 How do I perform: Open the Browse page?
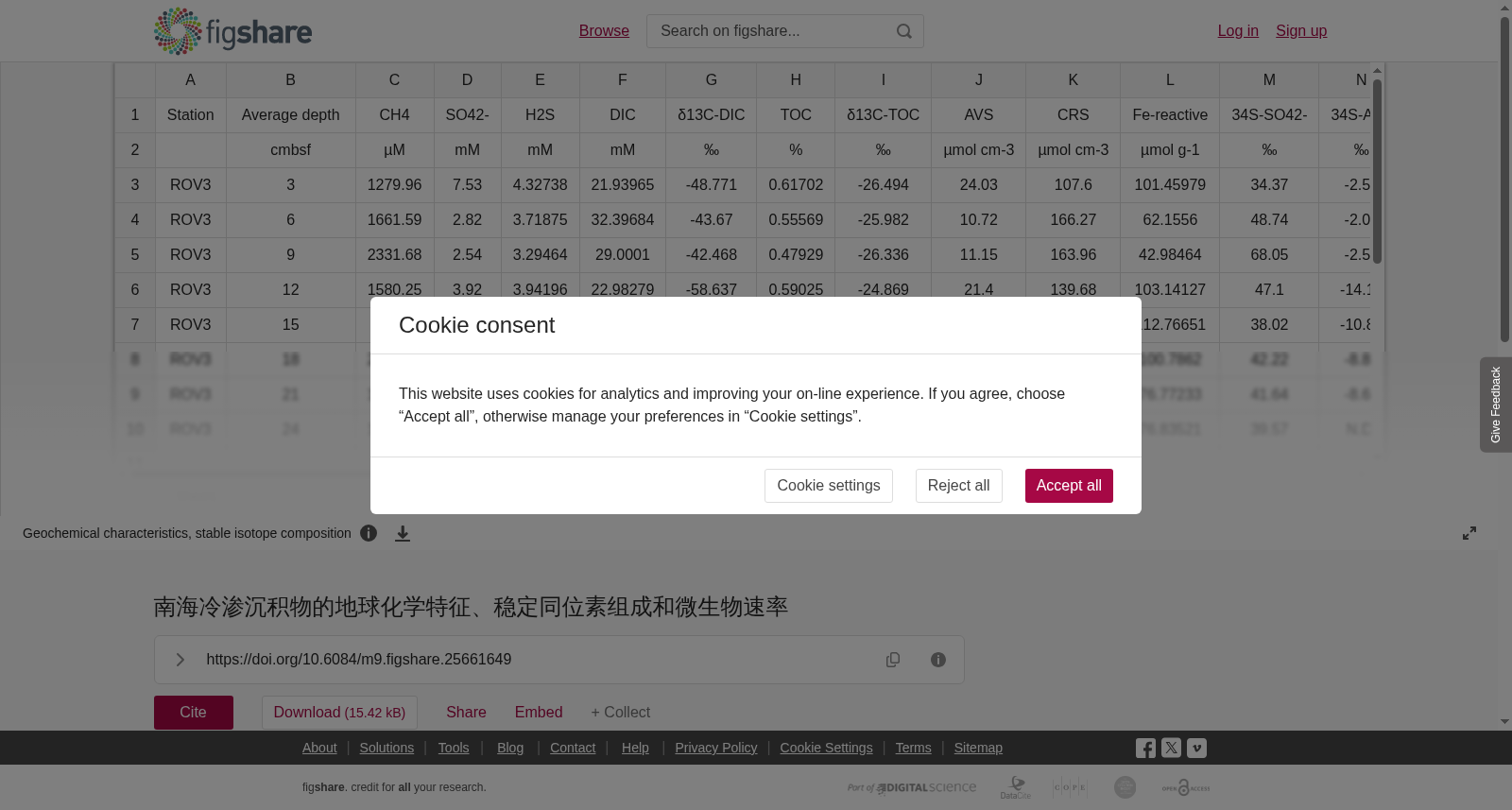coord(604,31)
